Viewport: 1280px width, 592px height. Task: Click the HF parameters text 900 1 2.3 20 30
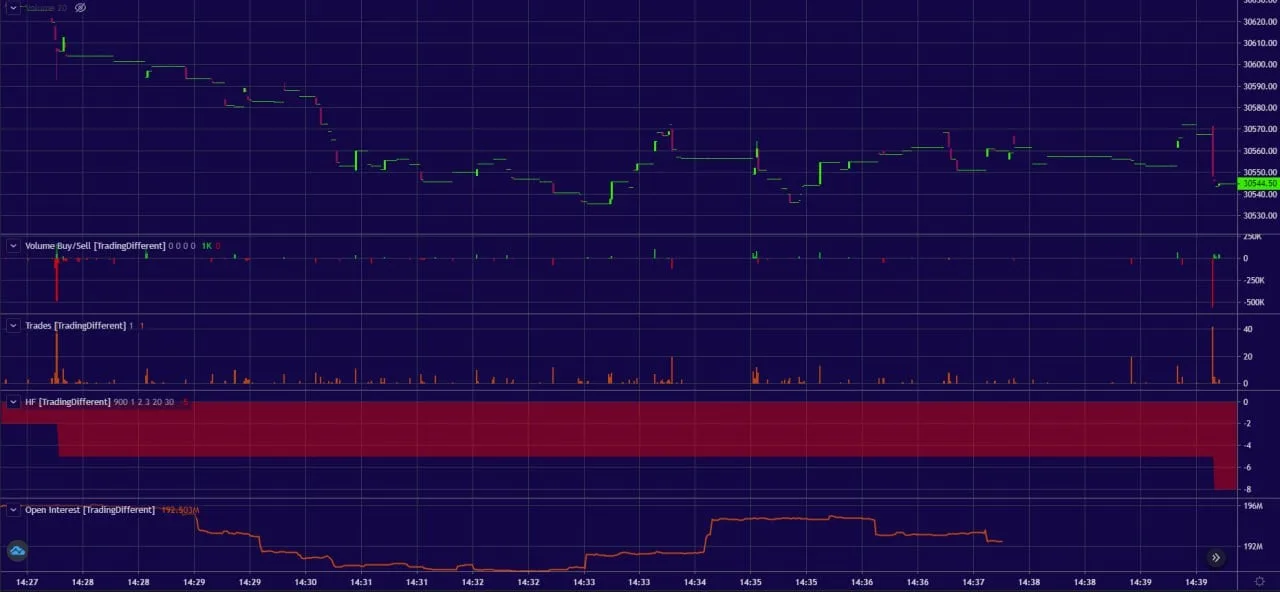click(144, 402)
